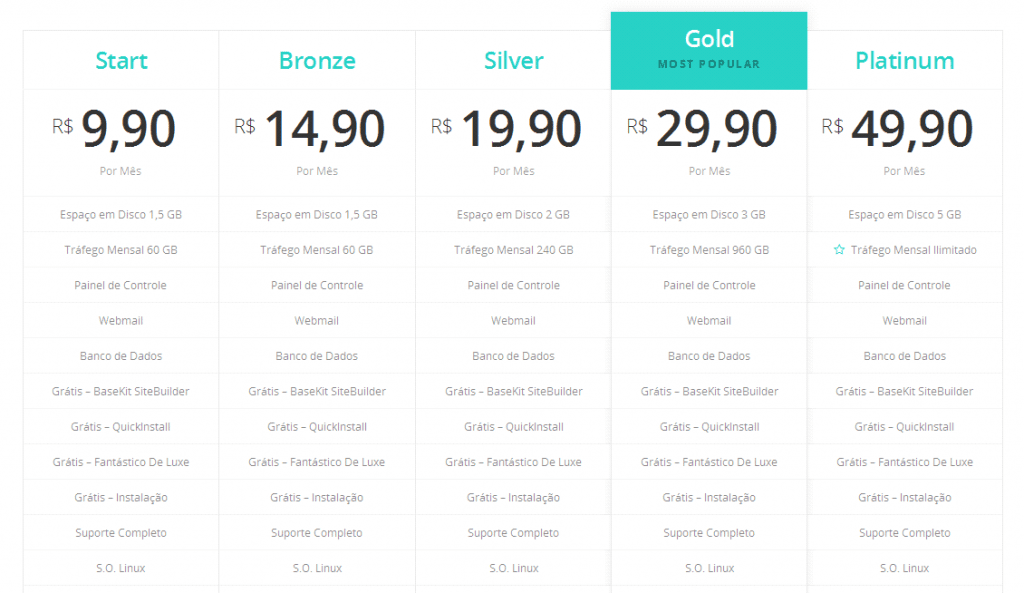The width and height of the screenshot is (1024, 593).
Task: Click Espaço em Disco 5 GB feature
Action: click(x=904, y=214)
